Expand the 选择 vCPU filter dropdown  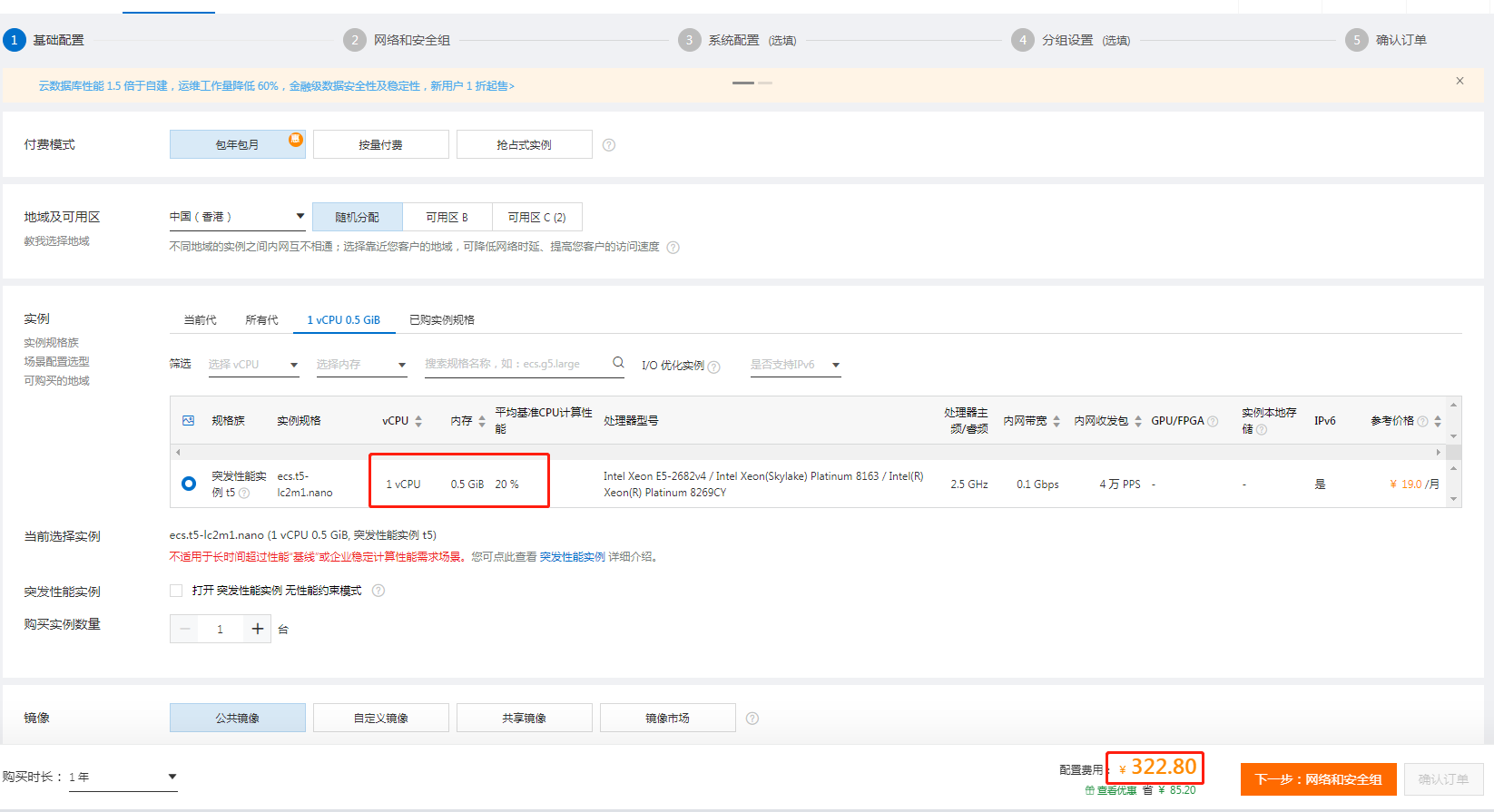253,365
